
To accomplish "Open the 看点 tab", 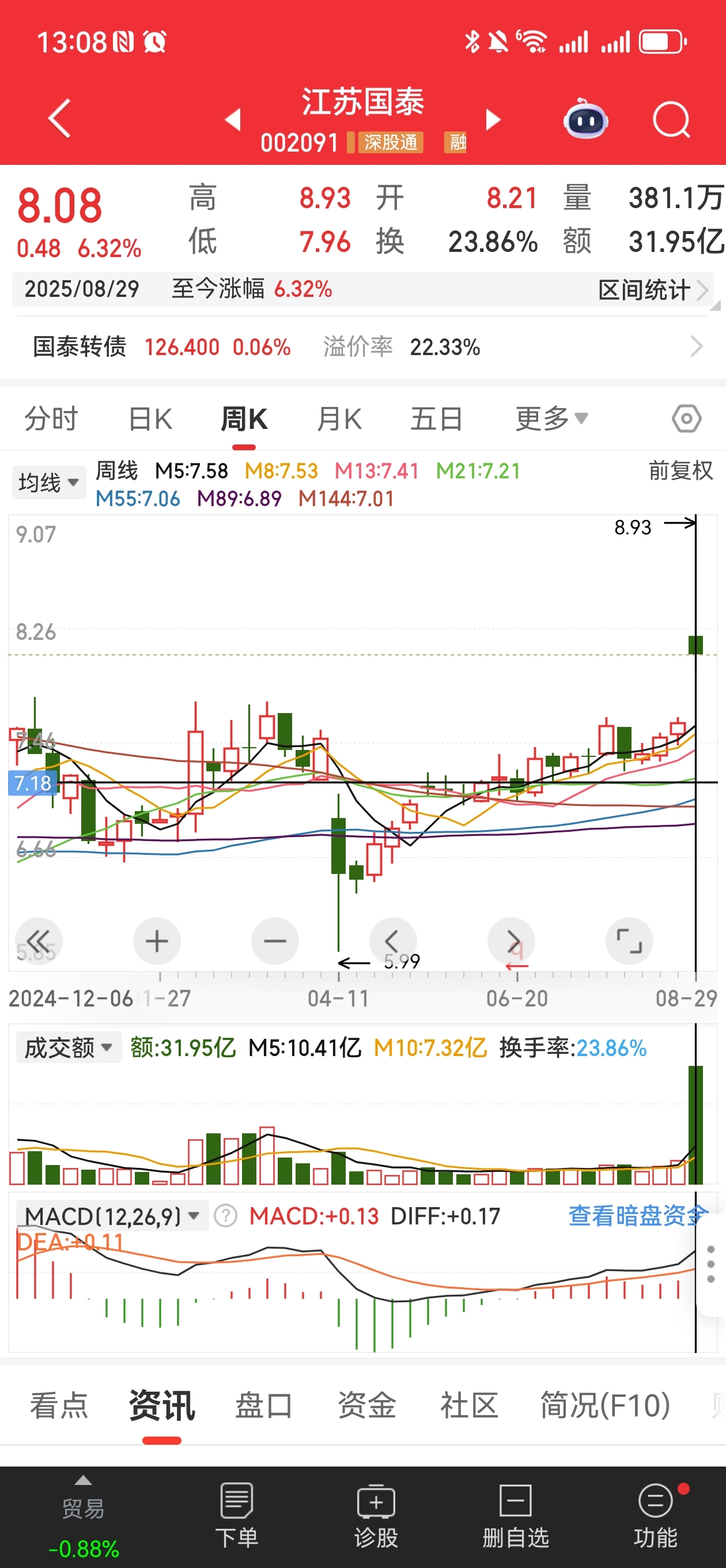I will coord(59,1405).
